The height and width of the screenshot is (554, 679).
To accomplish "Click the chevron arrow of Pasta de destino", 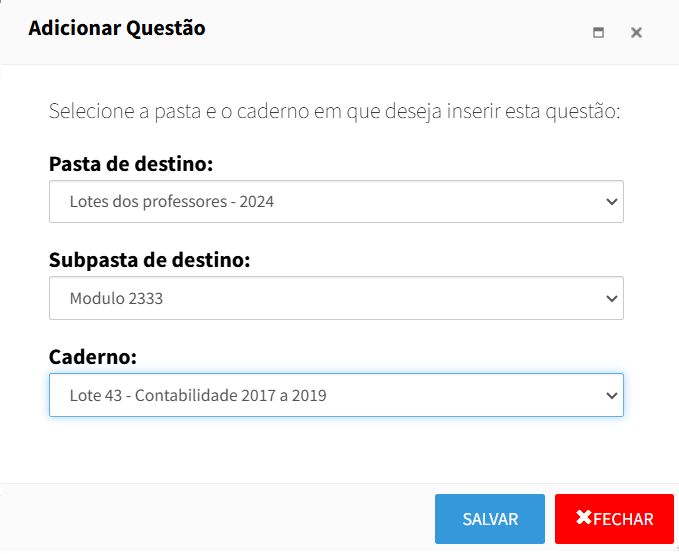I will point(612,201).
